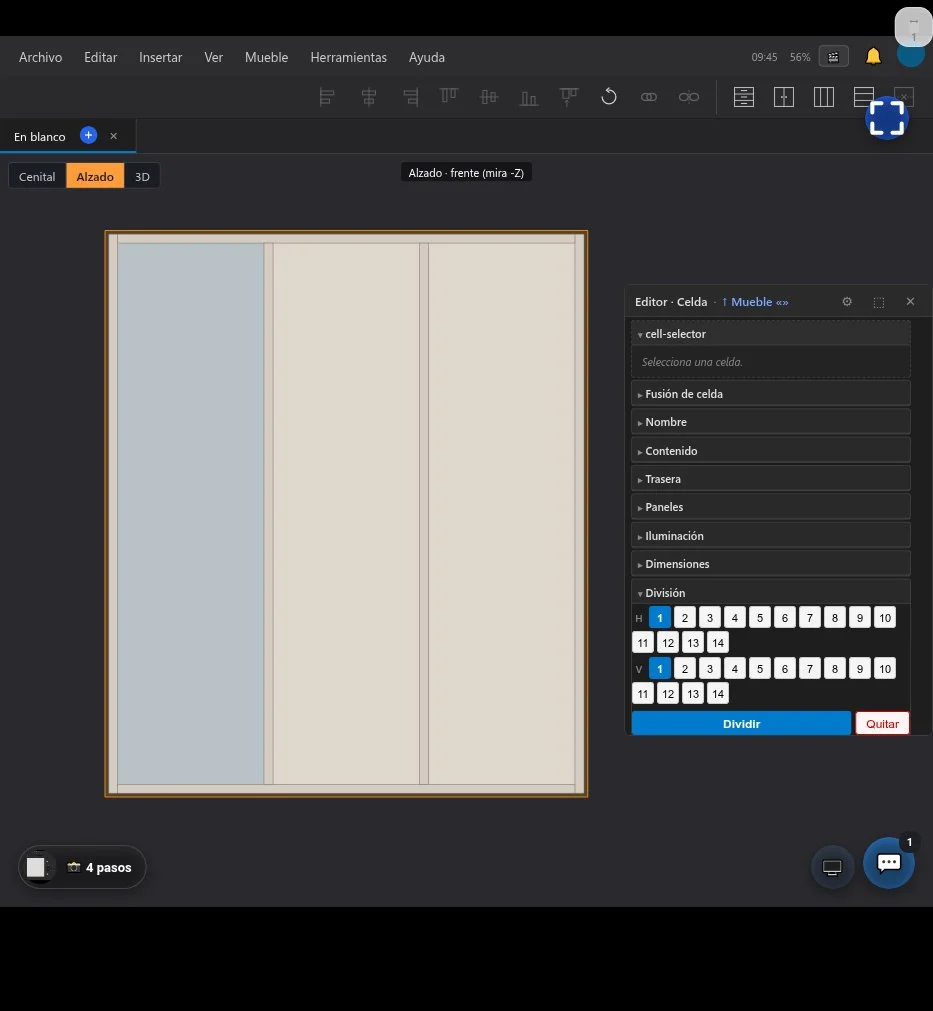Select vertical division count 5

[760, 669]
